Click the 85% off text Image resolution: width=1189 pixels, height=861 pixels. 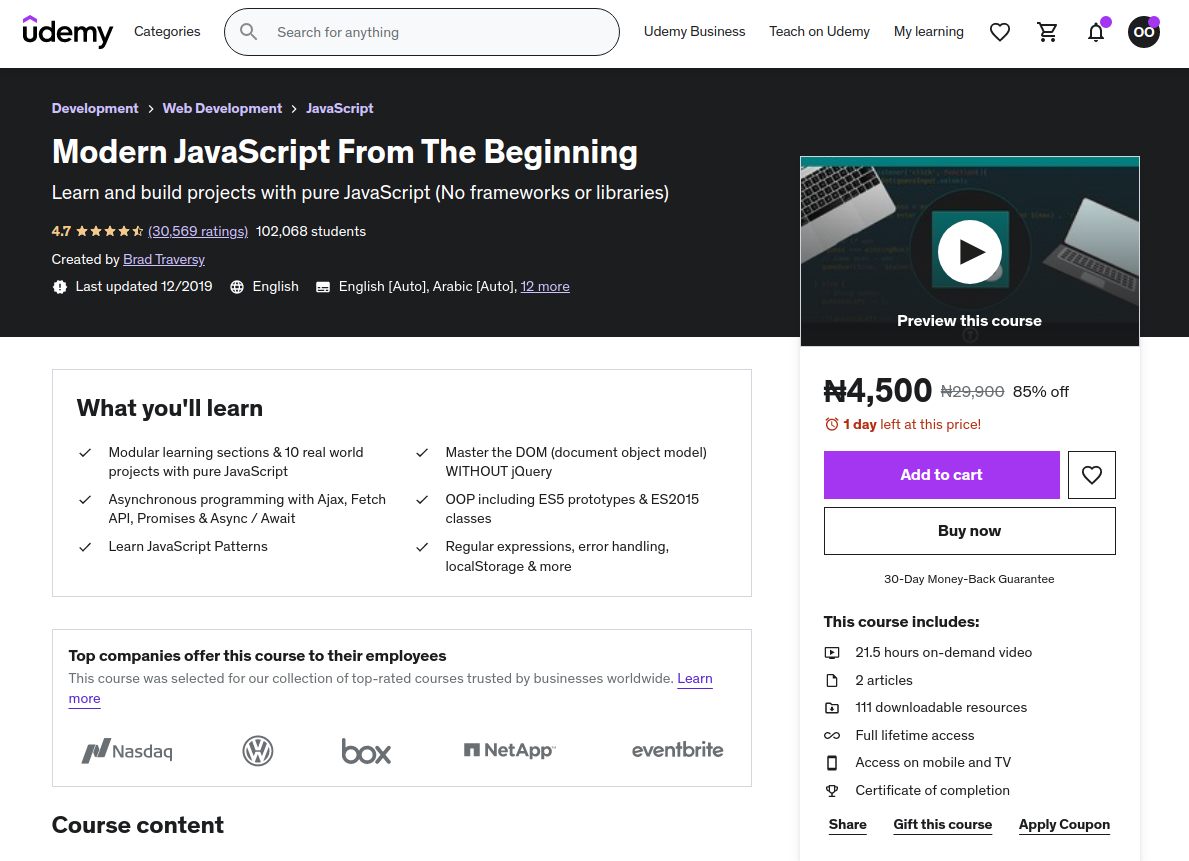1040,391
